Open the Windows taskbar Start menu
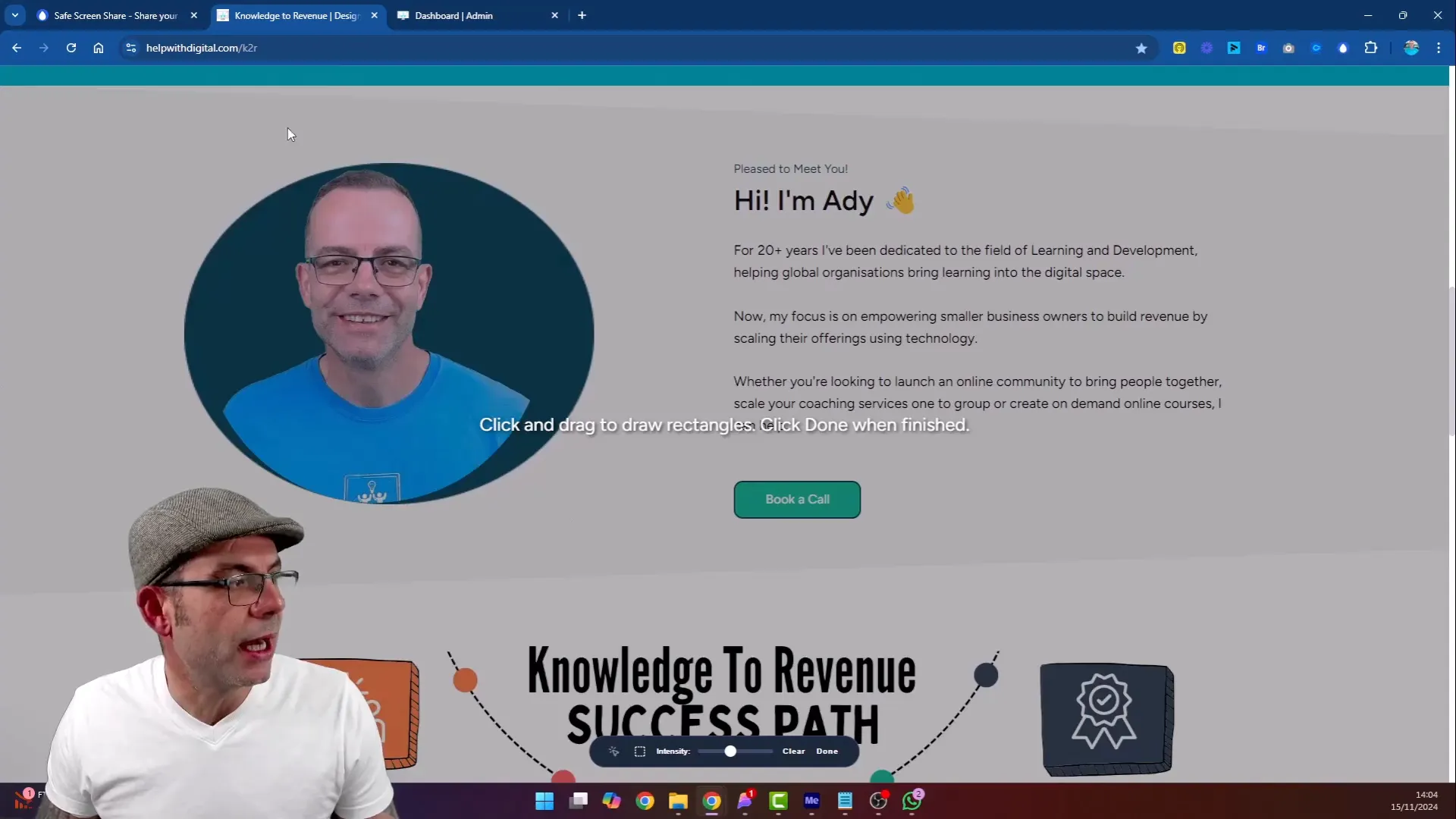This screenshot has height=819, width=1456. [x=545, y=800]
